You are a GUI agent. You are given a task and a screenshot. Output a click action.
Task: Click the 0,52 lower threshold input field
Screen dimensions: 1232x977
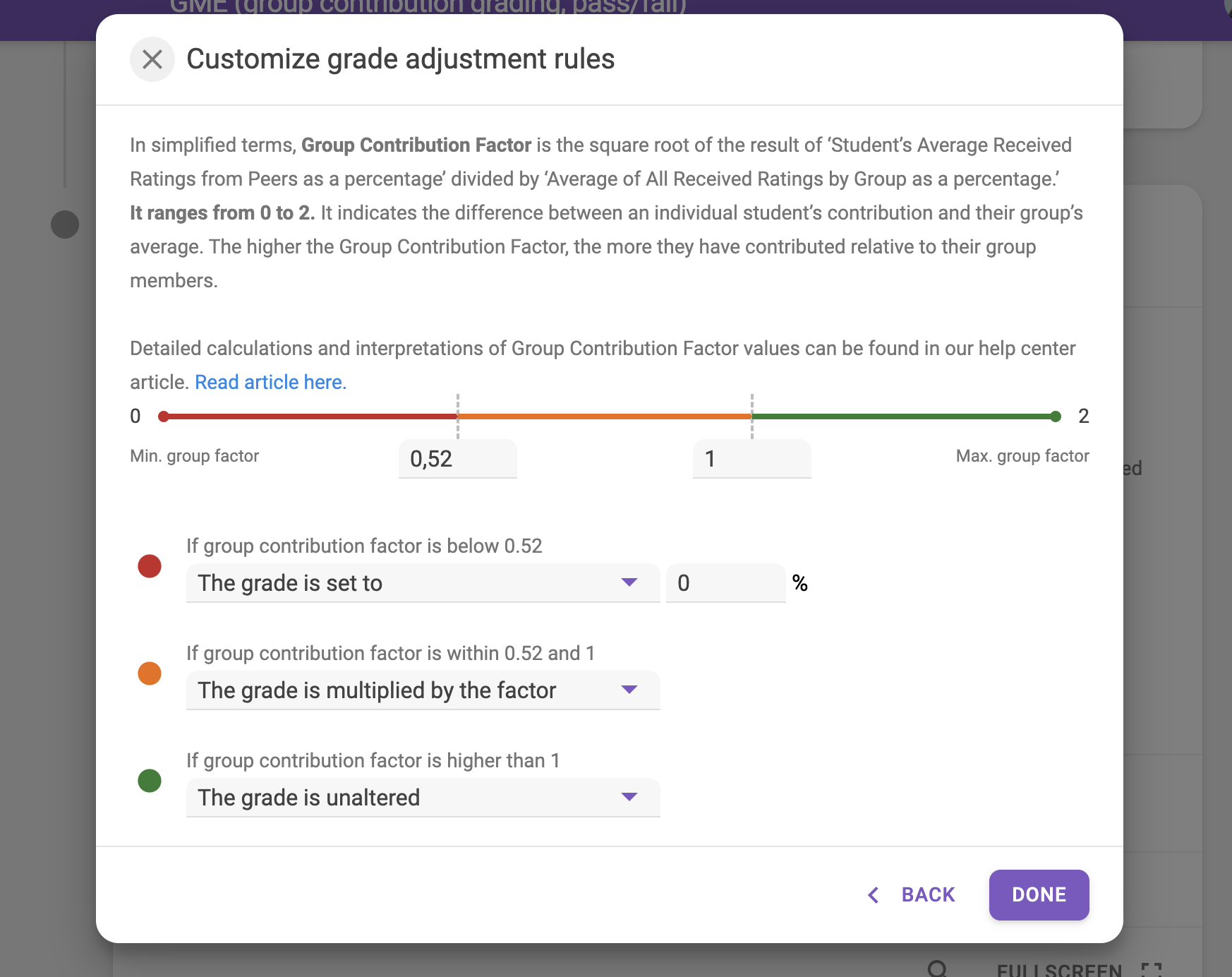(x=457, y=459)
